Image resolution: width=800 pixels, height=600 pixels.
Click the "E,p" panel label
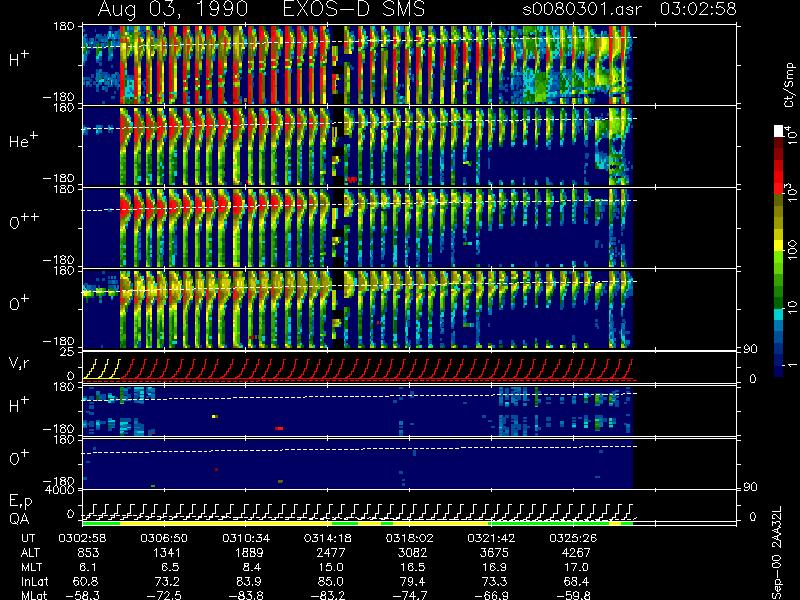click(21, 502)
